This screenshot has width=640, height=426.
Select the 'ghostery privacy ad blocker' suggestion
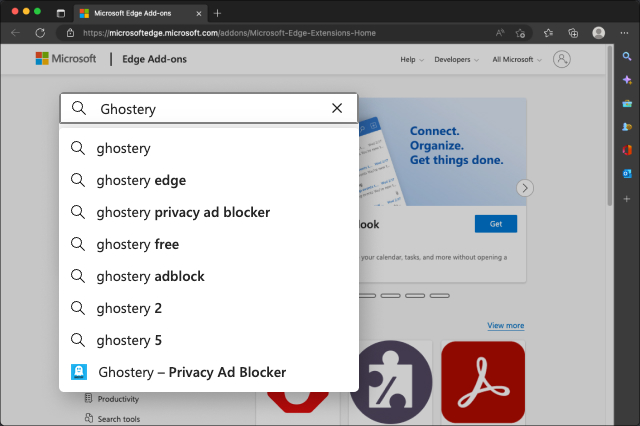[x=183, y=212]
